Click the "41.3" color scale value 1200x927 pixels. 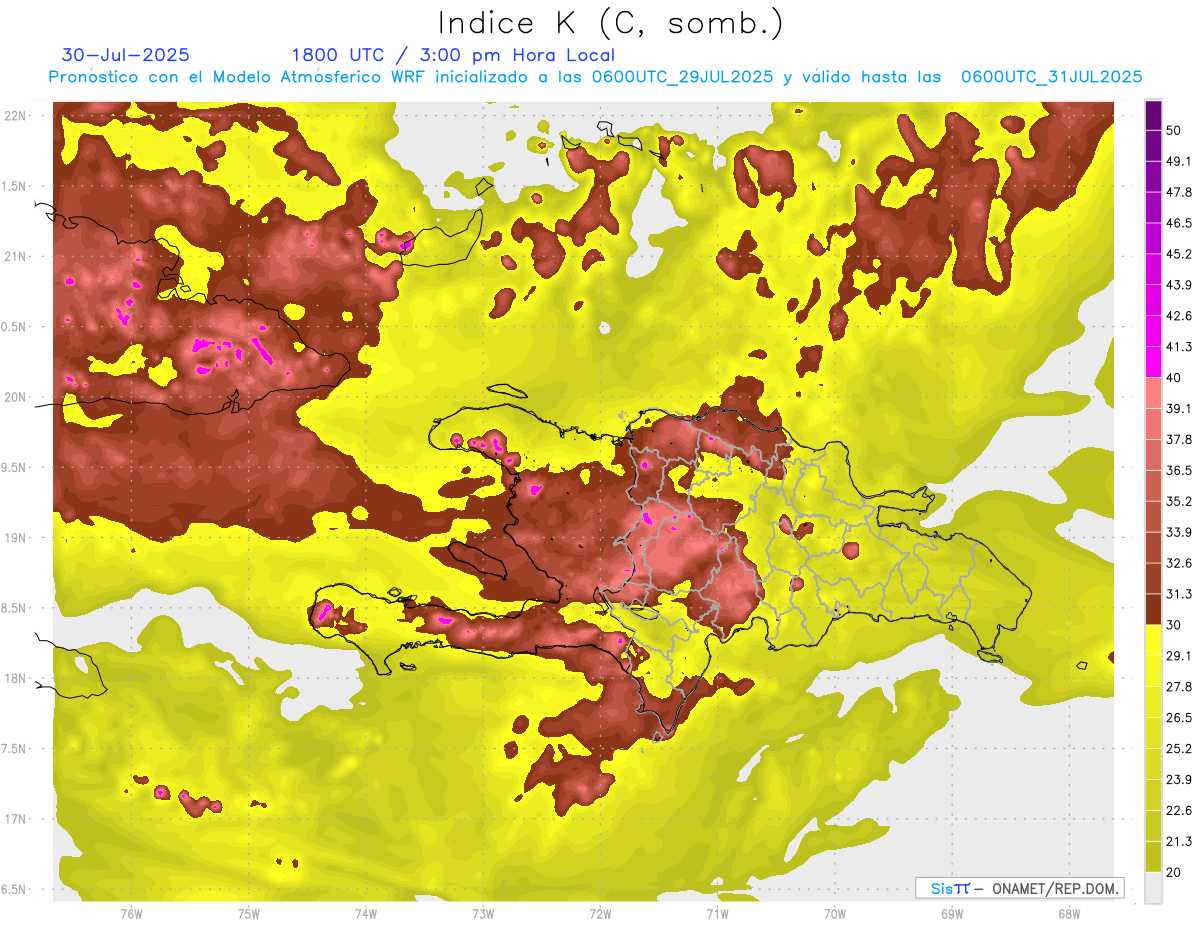point(1179,347)
